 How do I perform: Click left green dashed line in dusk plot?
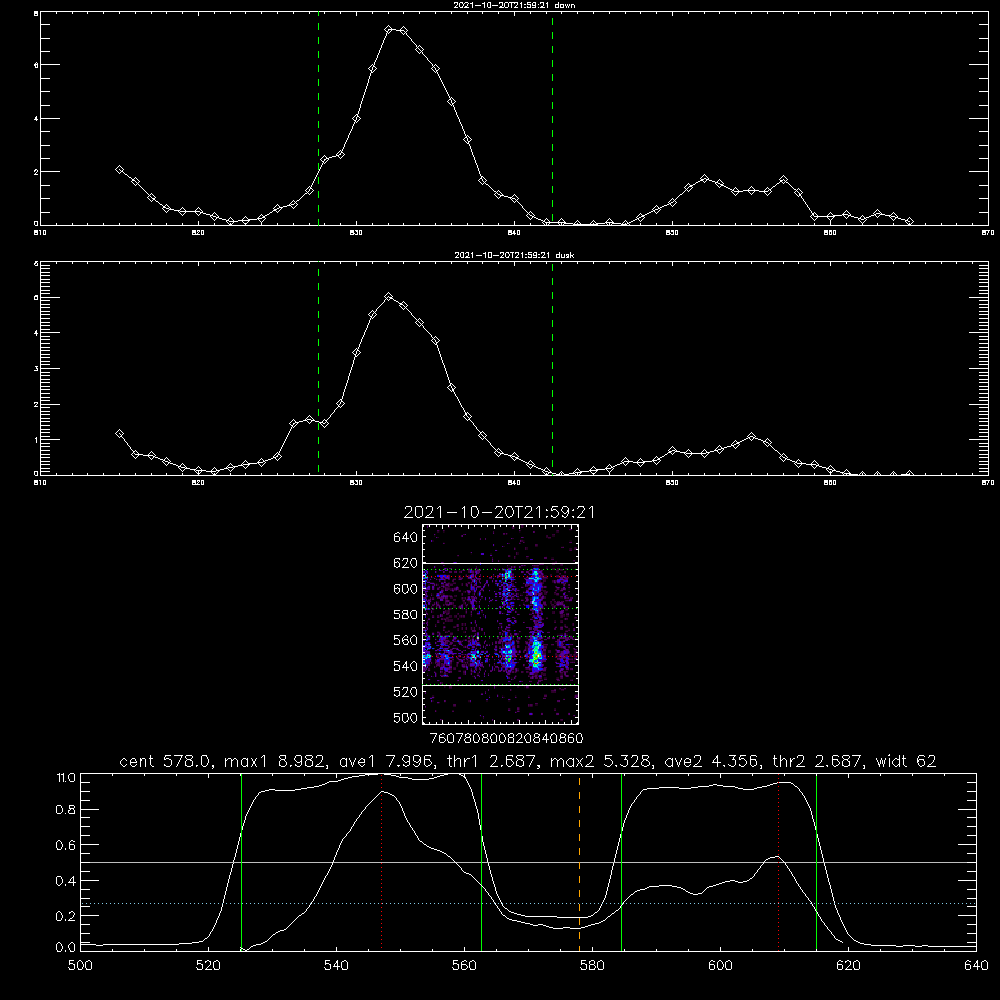[x=318, y=368]
